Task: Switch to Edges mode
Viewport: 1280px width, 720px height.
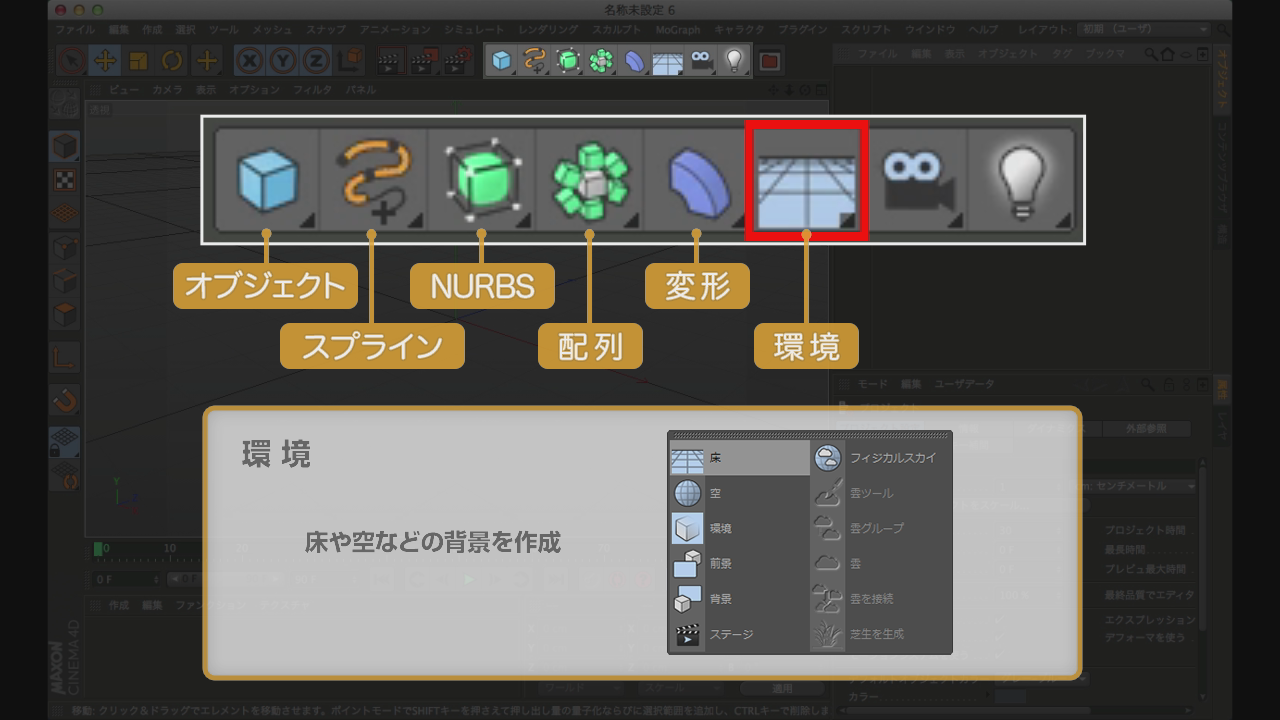Action: (65, 281)
